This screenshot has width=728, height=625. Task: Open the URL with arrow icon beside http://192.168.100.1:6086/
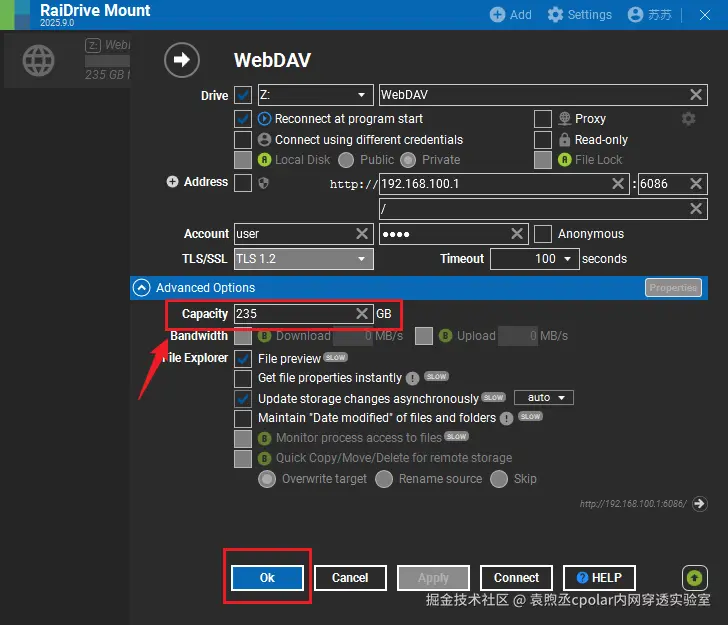click(699, 503)
